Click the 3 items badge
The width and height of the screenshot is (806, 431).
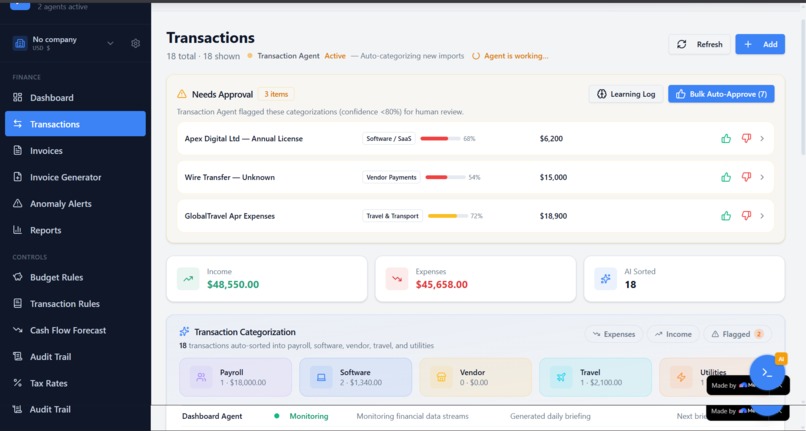[x=276, y=94]
